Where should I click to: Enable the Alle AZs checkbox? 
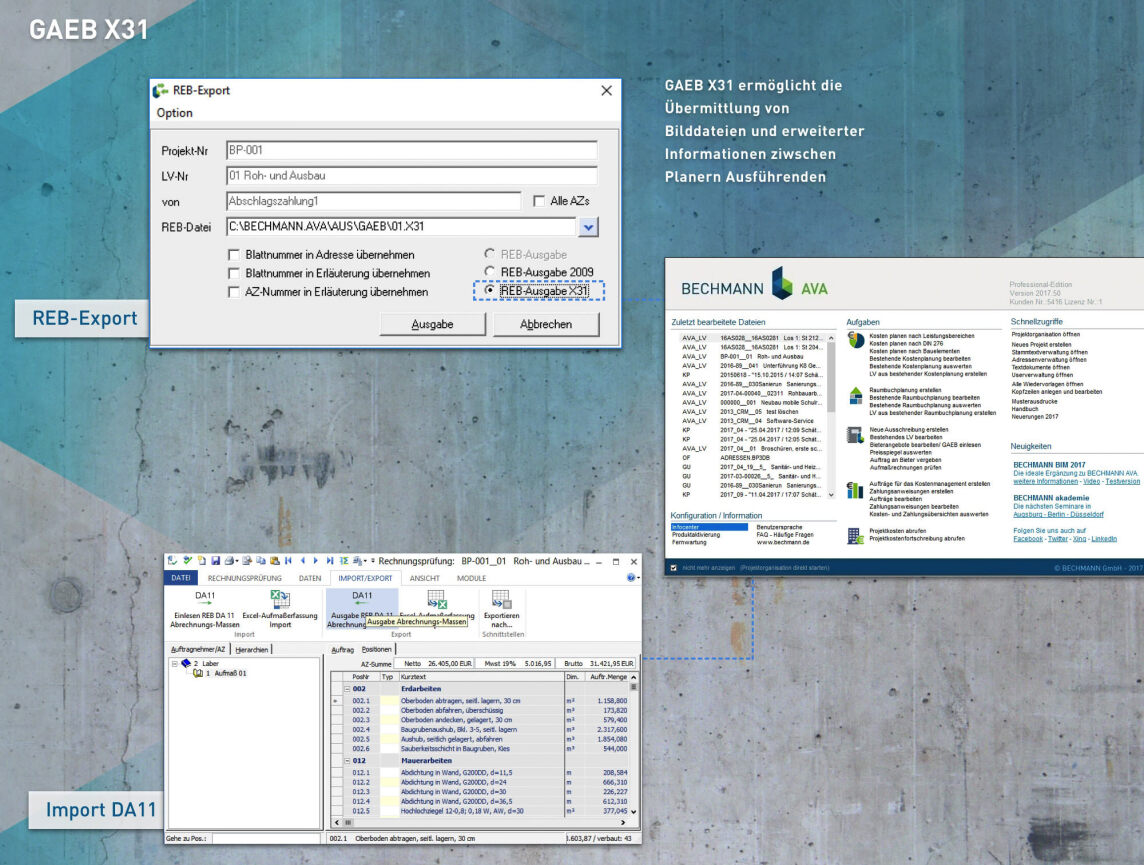point(539,201)
